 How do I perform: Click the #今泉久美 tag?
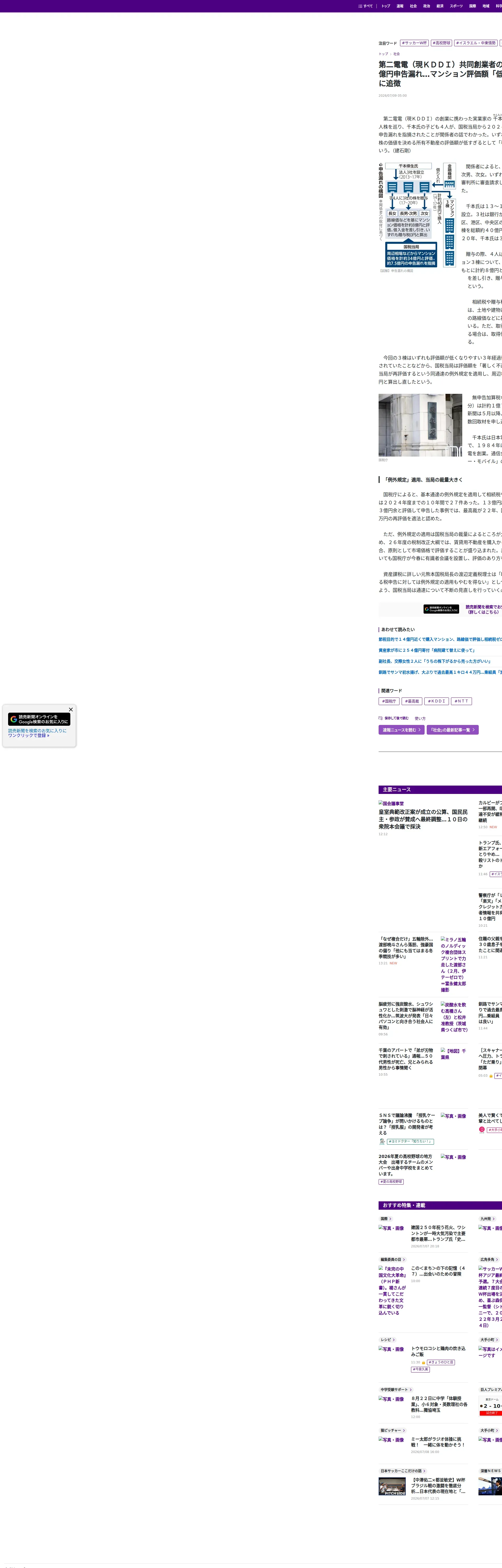(420, 1370)
